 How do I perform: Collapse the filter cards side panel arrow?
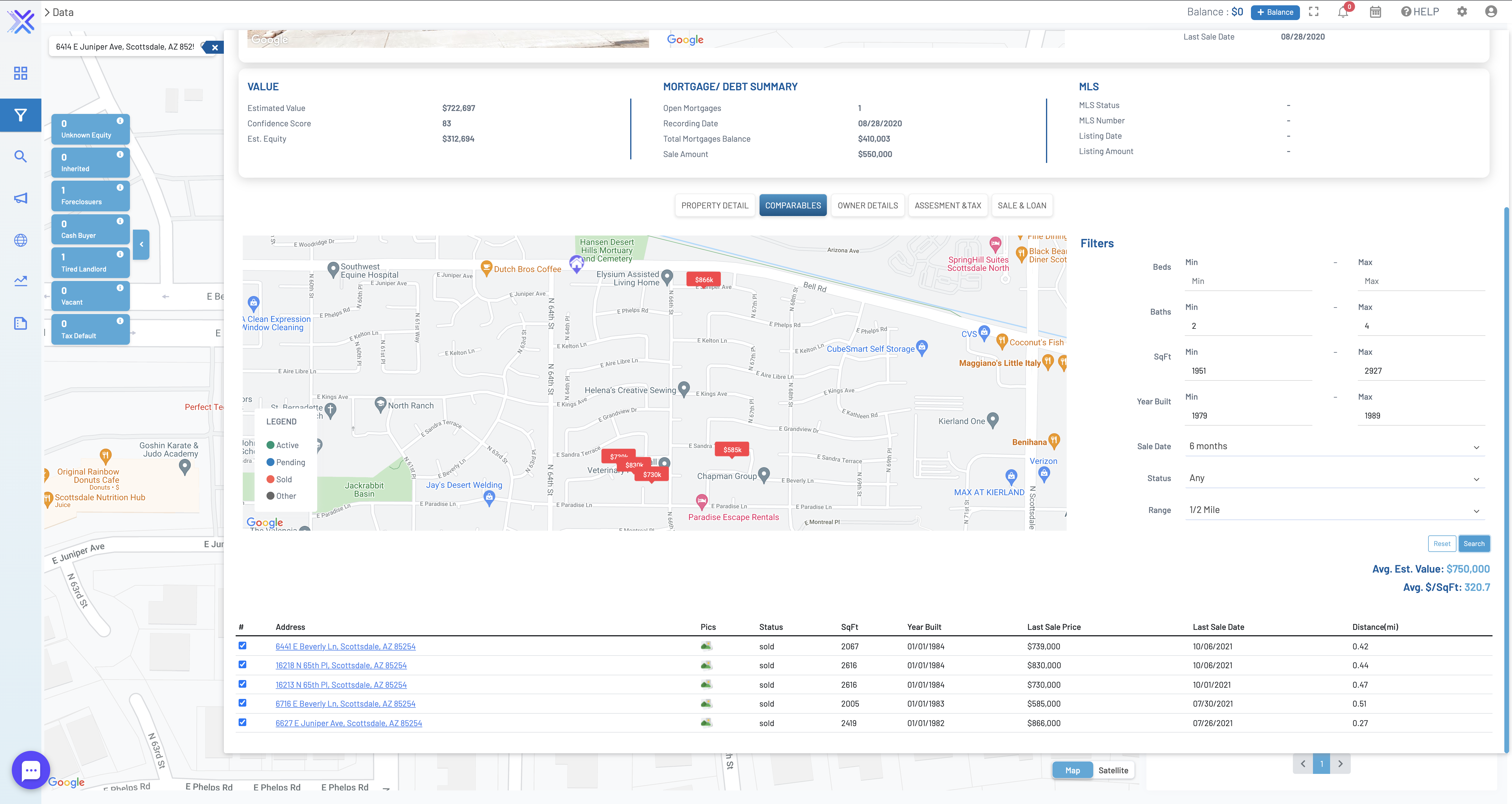click(141, 245)
